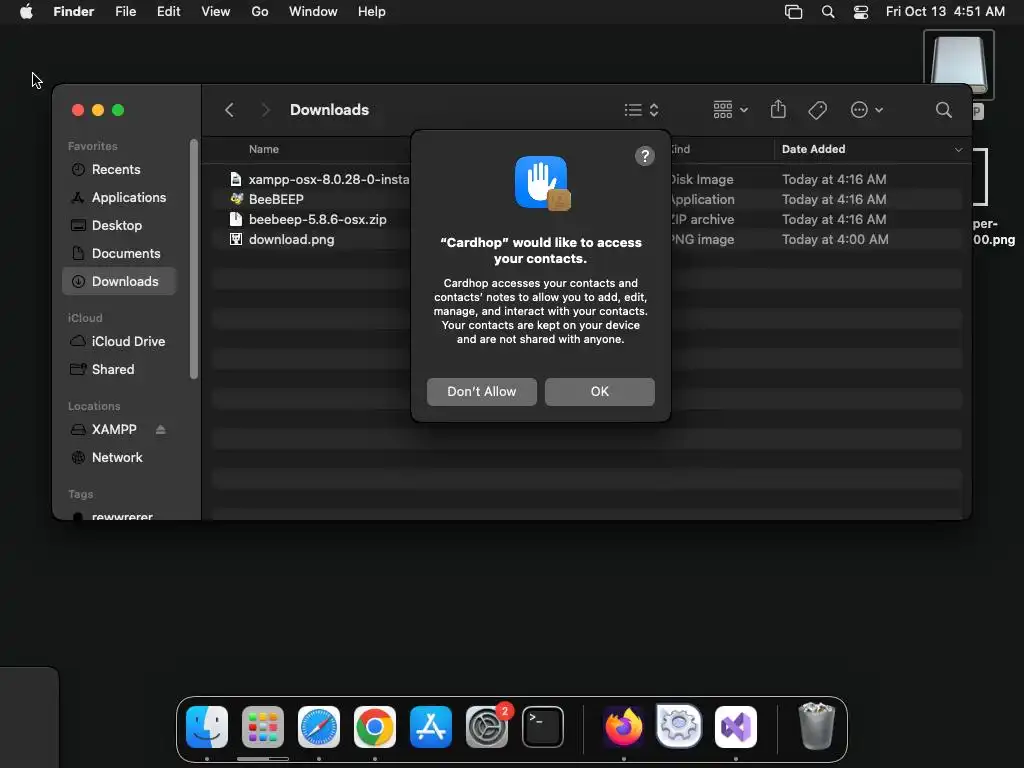This screenshot has height=768, width=1024.
Task: Open Spotlight search in menu bar
Action: tap(827, 12)
